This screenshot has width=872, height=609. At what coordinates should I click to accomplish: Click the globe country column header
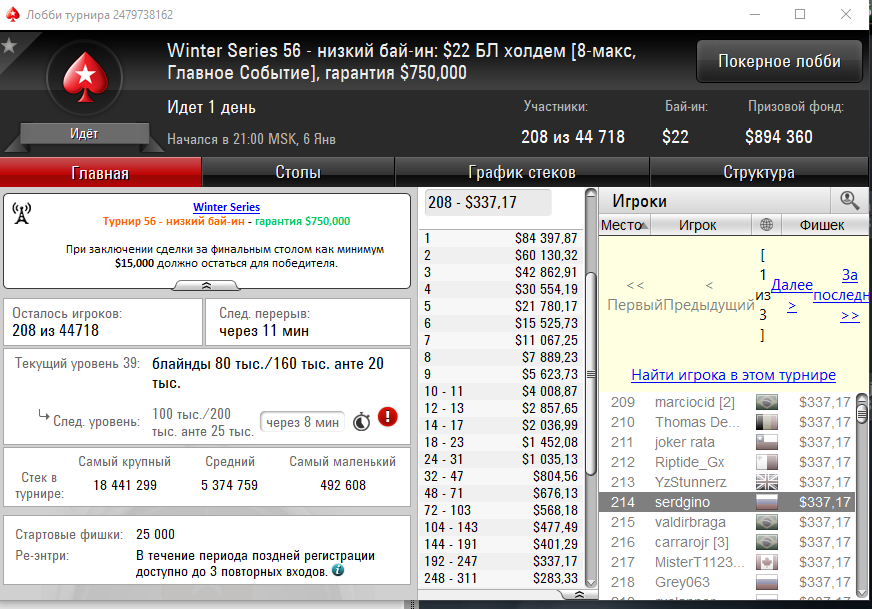click(x=766, y=225)
